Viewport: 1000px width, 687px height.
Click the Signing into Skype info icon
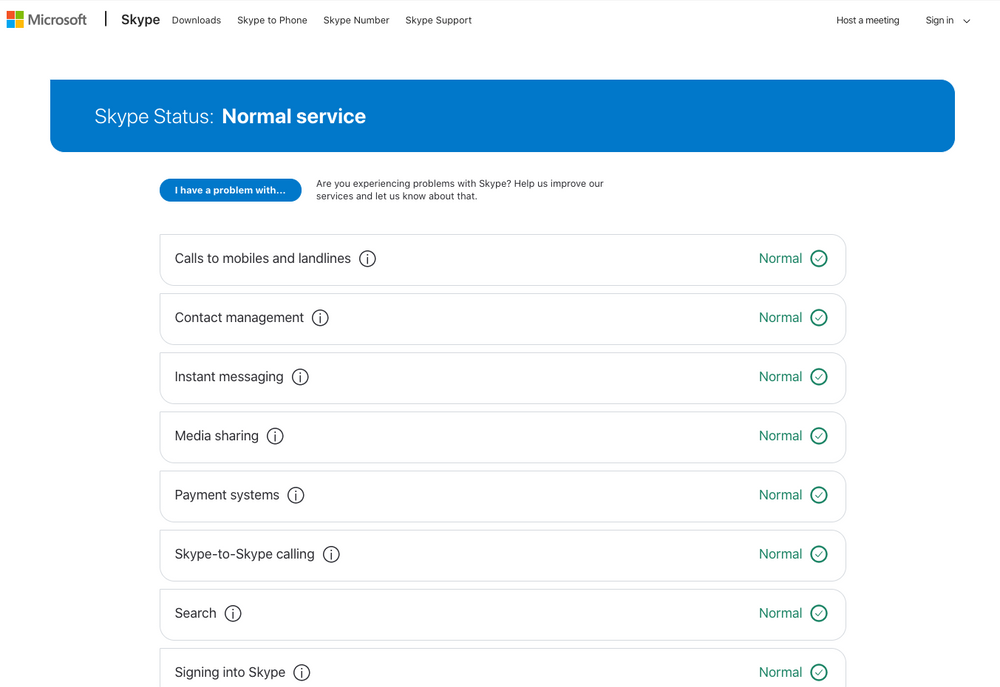[301, 672]
